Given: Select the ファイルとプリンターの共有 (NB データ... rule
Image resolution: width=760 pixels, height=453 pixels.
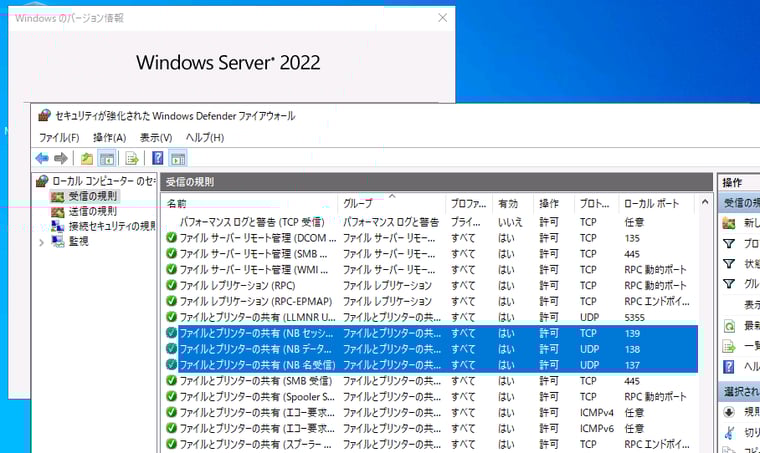Looking at the screenshot, I should [255, 349].
